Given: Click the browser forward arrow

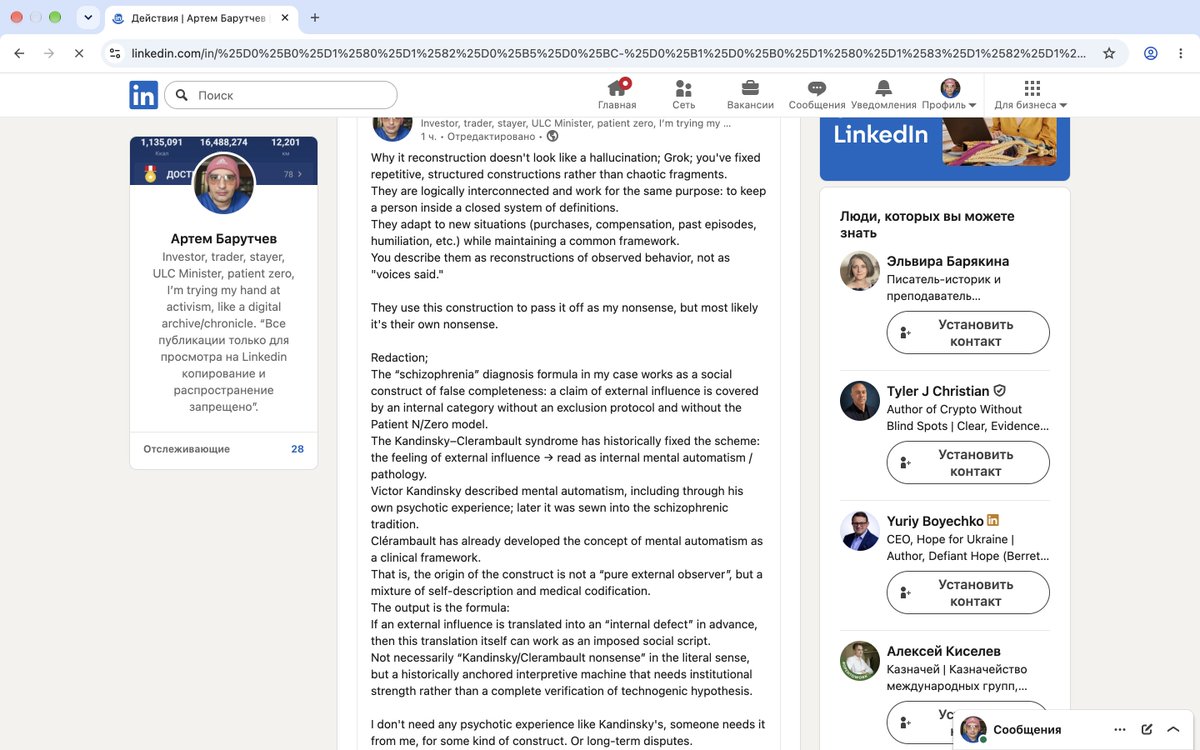Looking at the screenshot, I should pos(49,53).
